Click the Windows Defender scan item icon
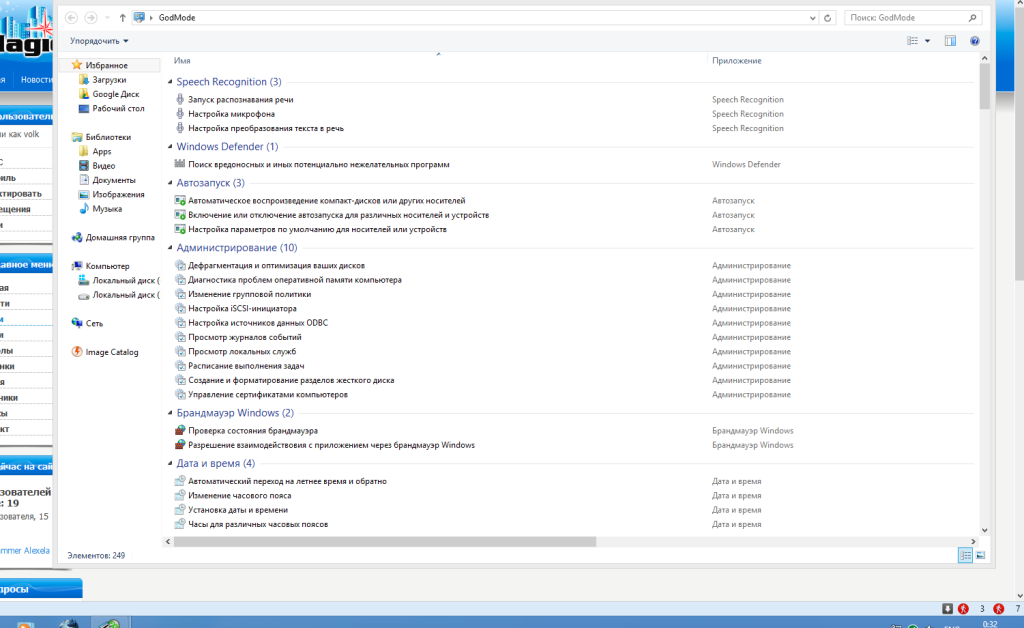This screenshot has height=628, width=1024. pyautogui.click(x=180, y=164)
